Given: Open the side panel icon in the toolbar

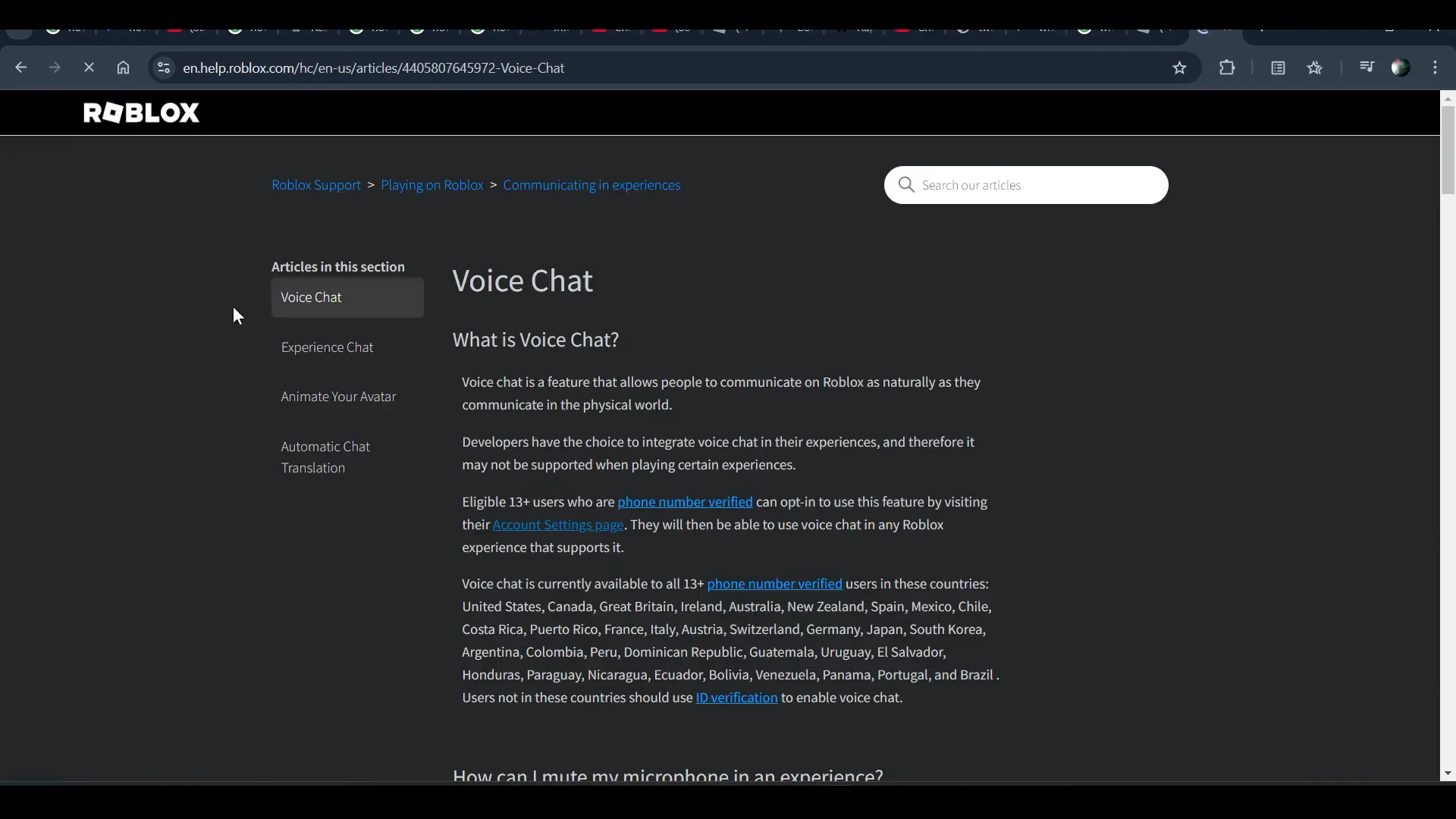Looking at the screenshot, I should click(1278, 67).
